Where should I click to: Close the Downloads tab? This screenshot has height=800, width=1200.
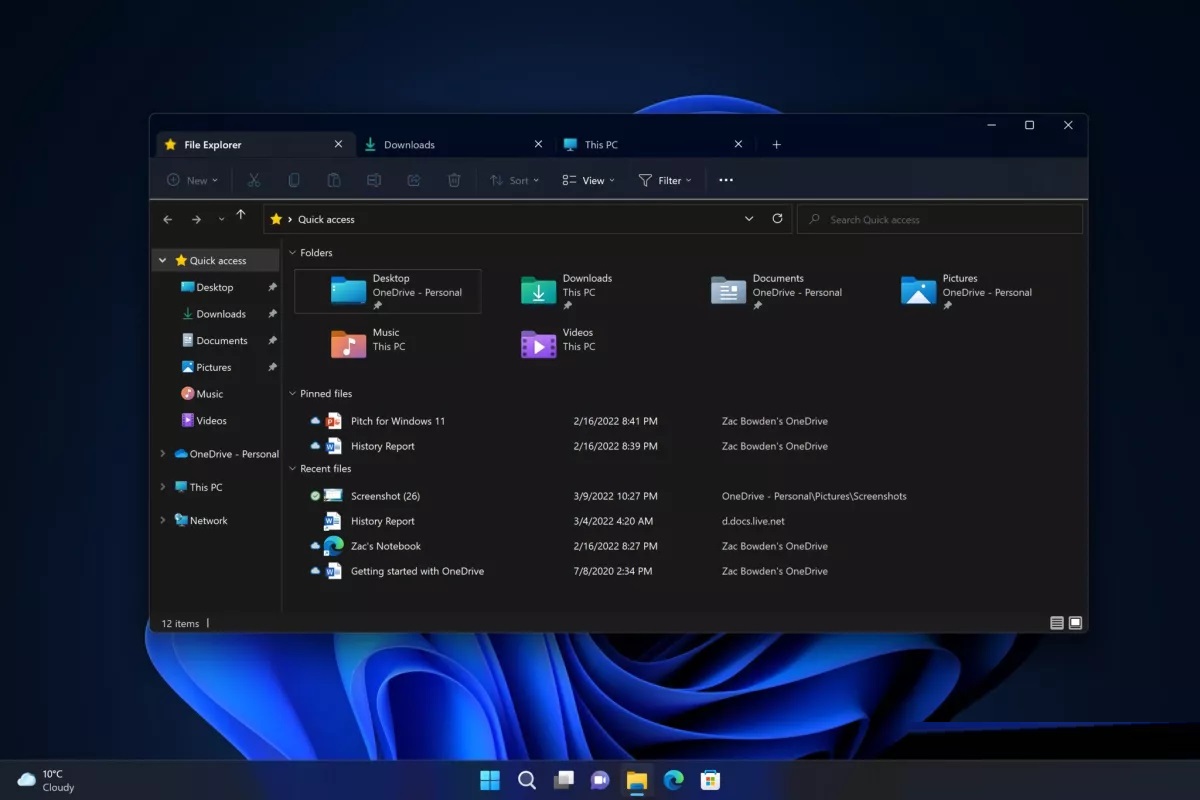click(x=539, y=144)
